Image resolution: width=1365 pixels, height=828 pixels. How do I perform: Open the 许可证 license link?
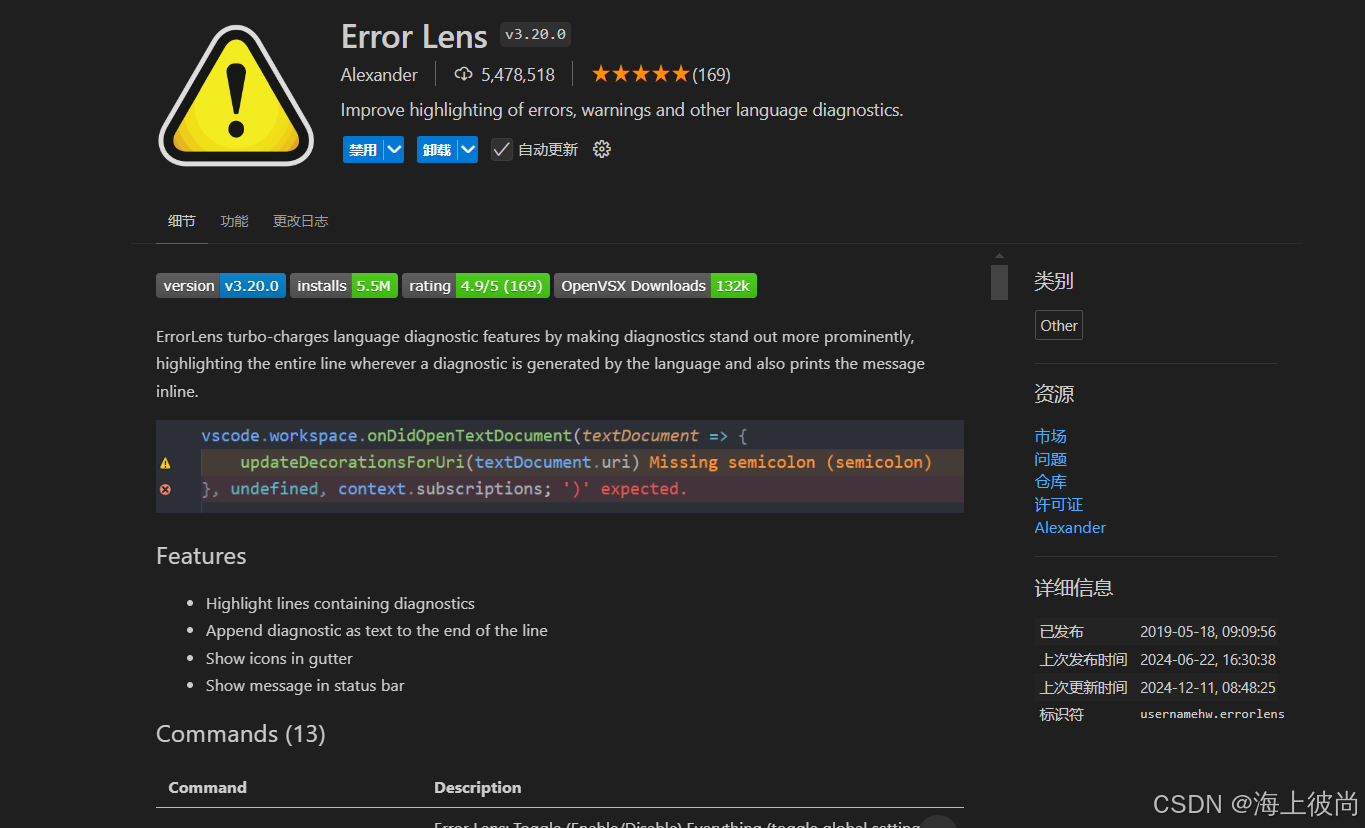tap(1059, 505)
